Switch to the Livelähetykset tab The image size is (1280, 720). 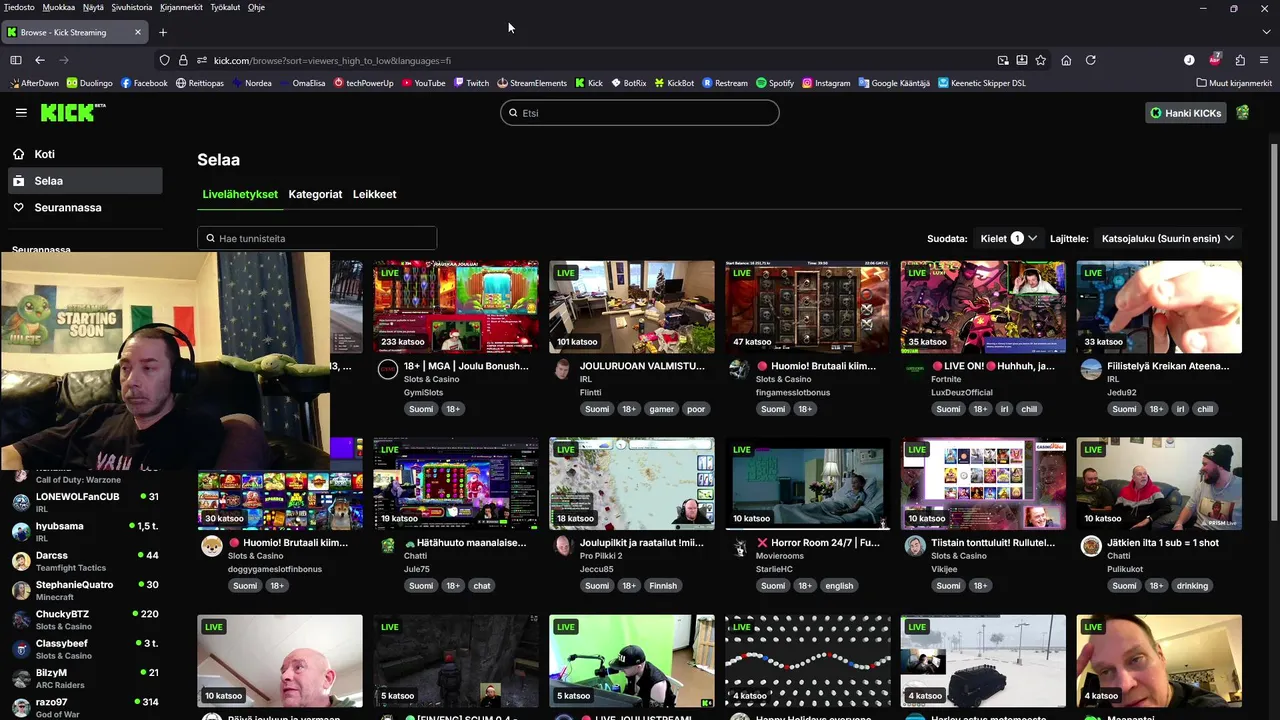click(x=240, y=194)
